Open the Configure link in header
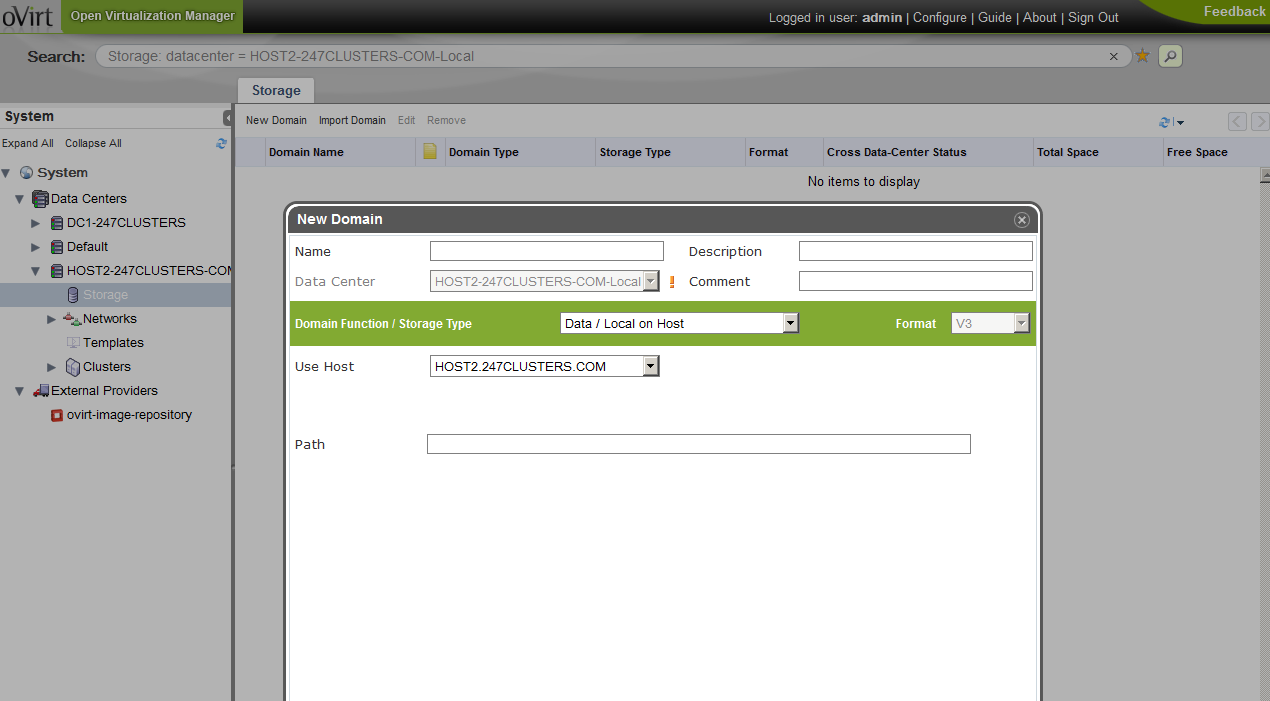Image resolution: width=1270 pixels, height=701 pixels. (939, 17)
